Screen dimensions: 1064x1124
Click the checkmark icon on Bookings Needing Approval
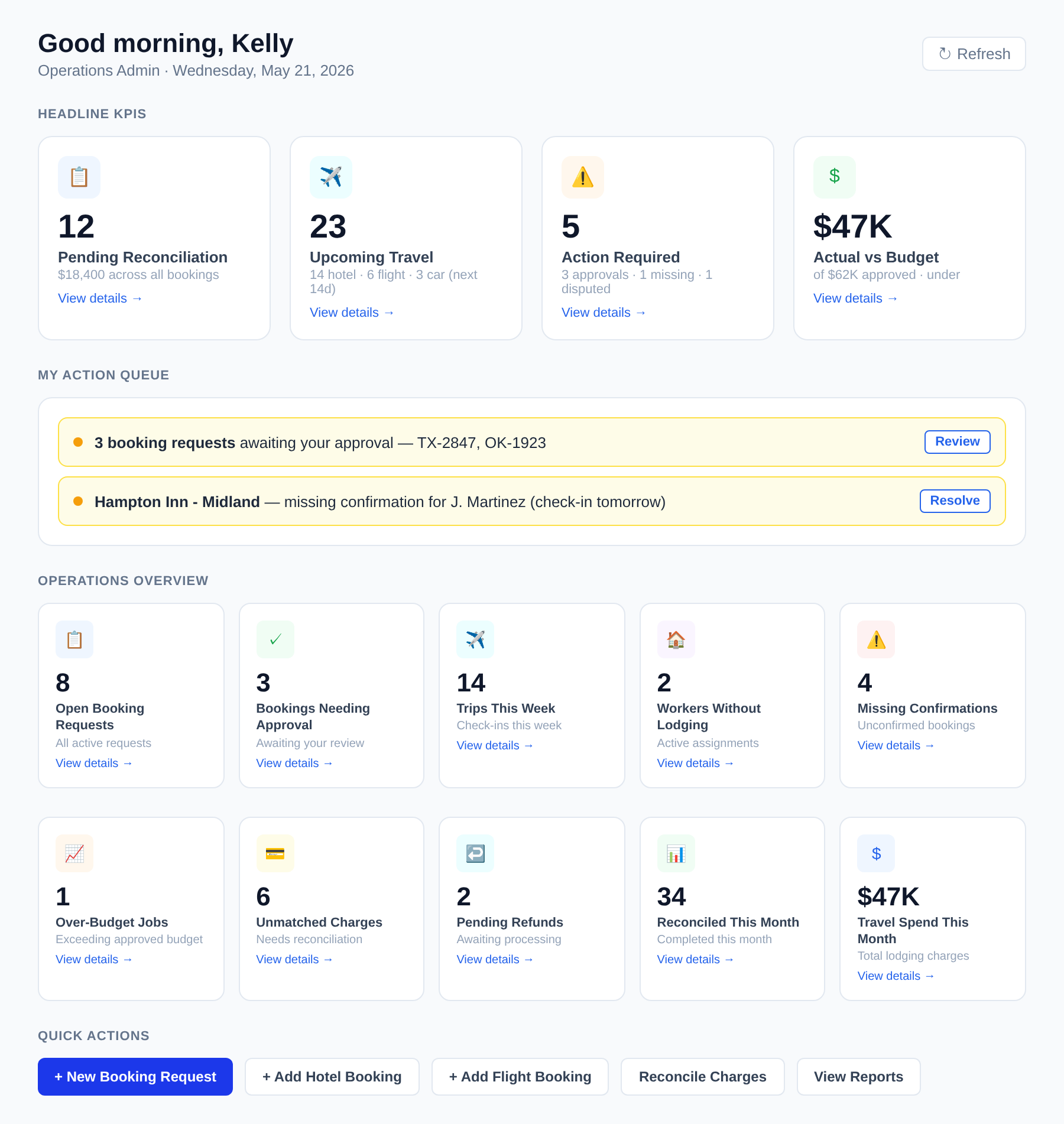pyautogui.click(x=275, y=639)
